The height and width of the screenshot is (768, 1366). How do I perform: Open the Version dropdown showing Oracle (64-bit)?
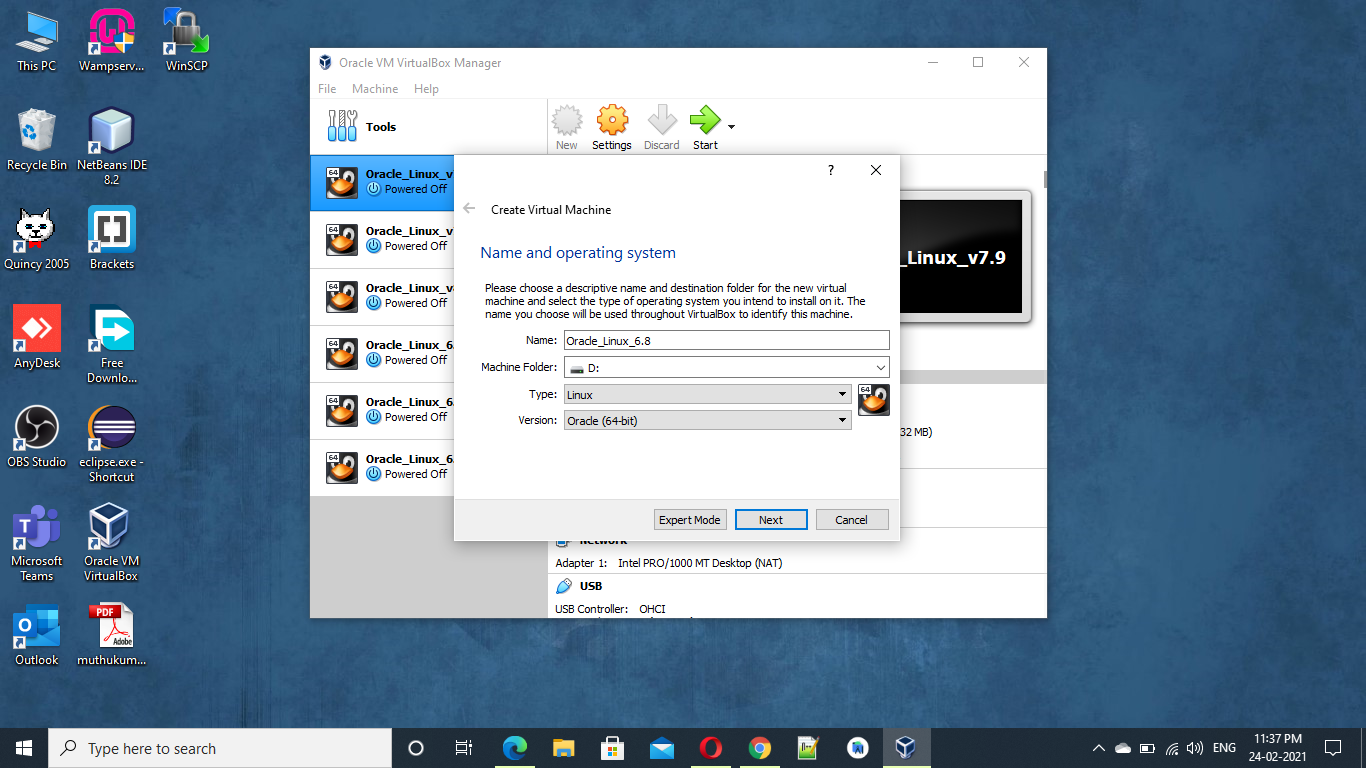click(x=708, y=420)
